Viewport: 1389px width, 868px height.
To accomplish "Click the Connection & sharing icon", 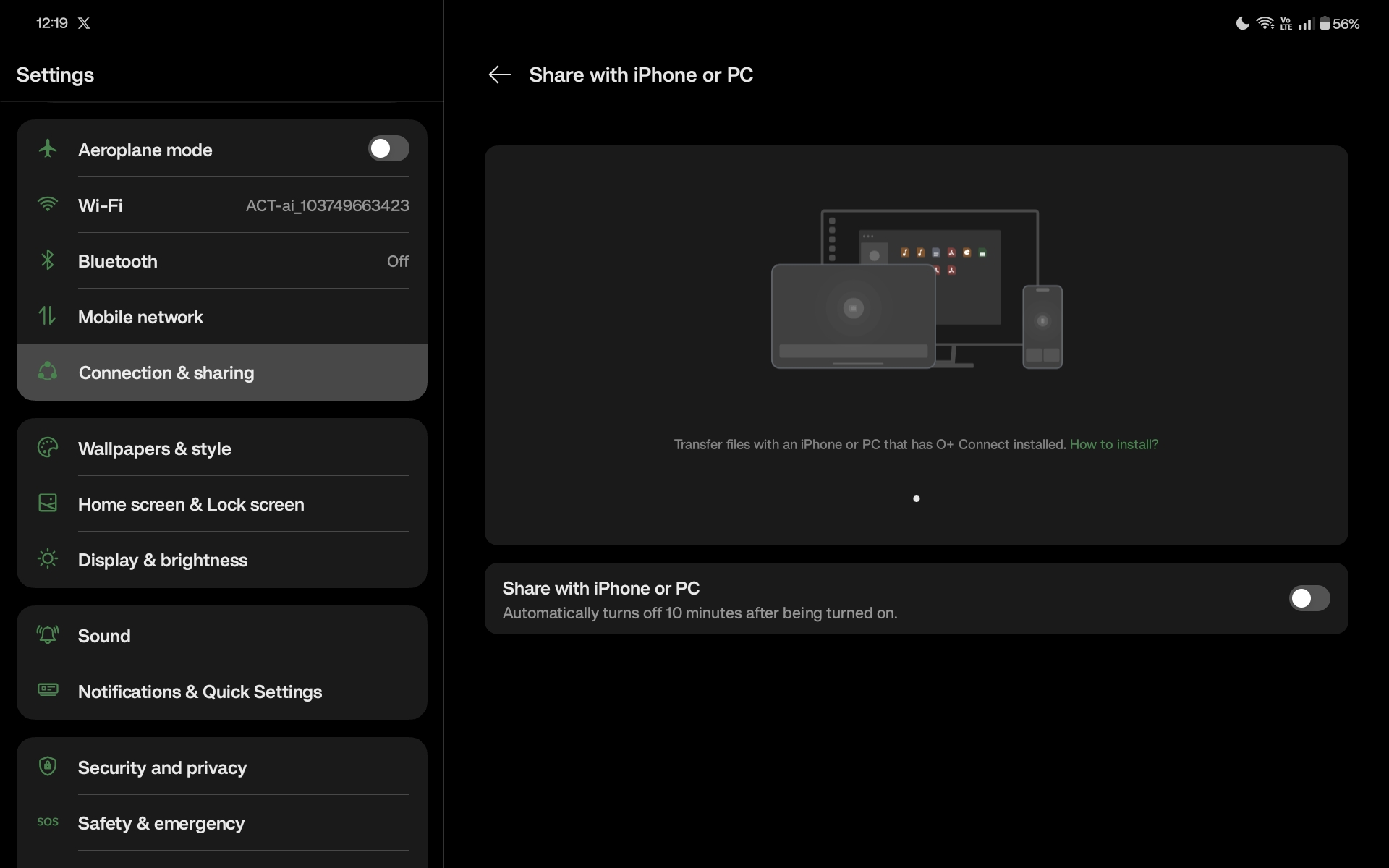I will [48, 372].
